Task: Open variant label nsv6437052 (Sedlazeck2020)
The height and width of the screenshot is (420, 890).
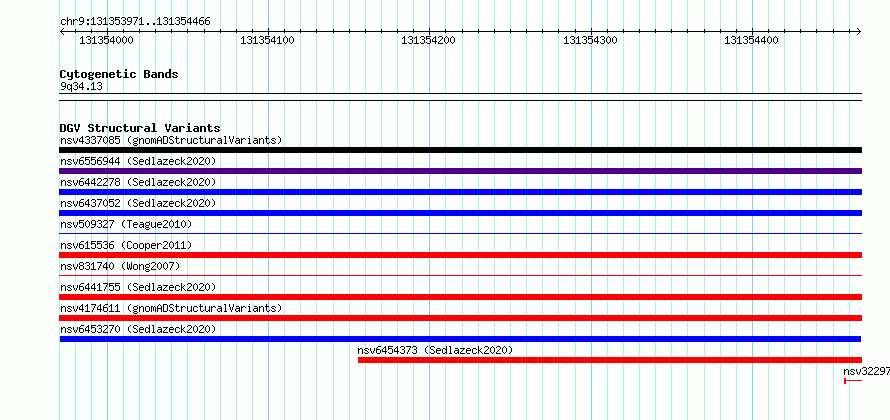Action: (138, 203)
